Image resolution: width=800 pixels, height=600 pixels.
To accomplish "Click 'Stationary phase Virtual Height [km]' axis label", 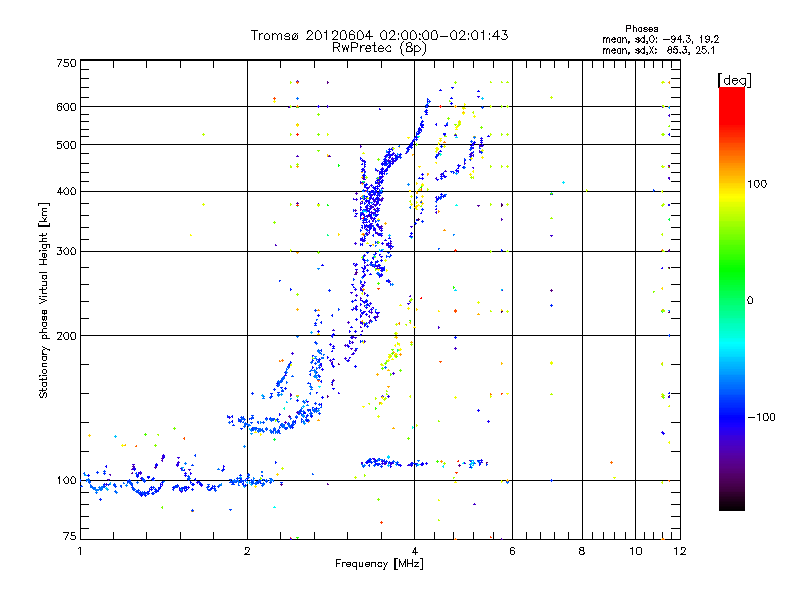I will coord(44,301).
